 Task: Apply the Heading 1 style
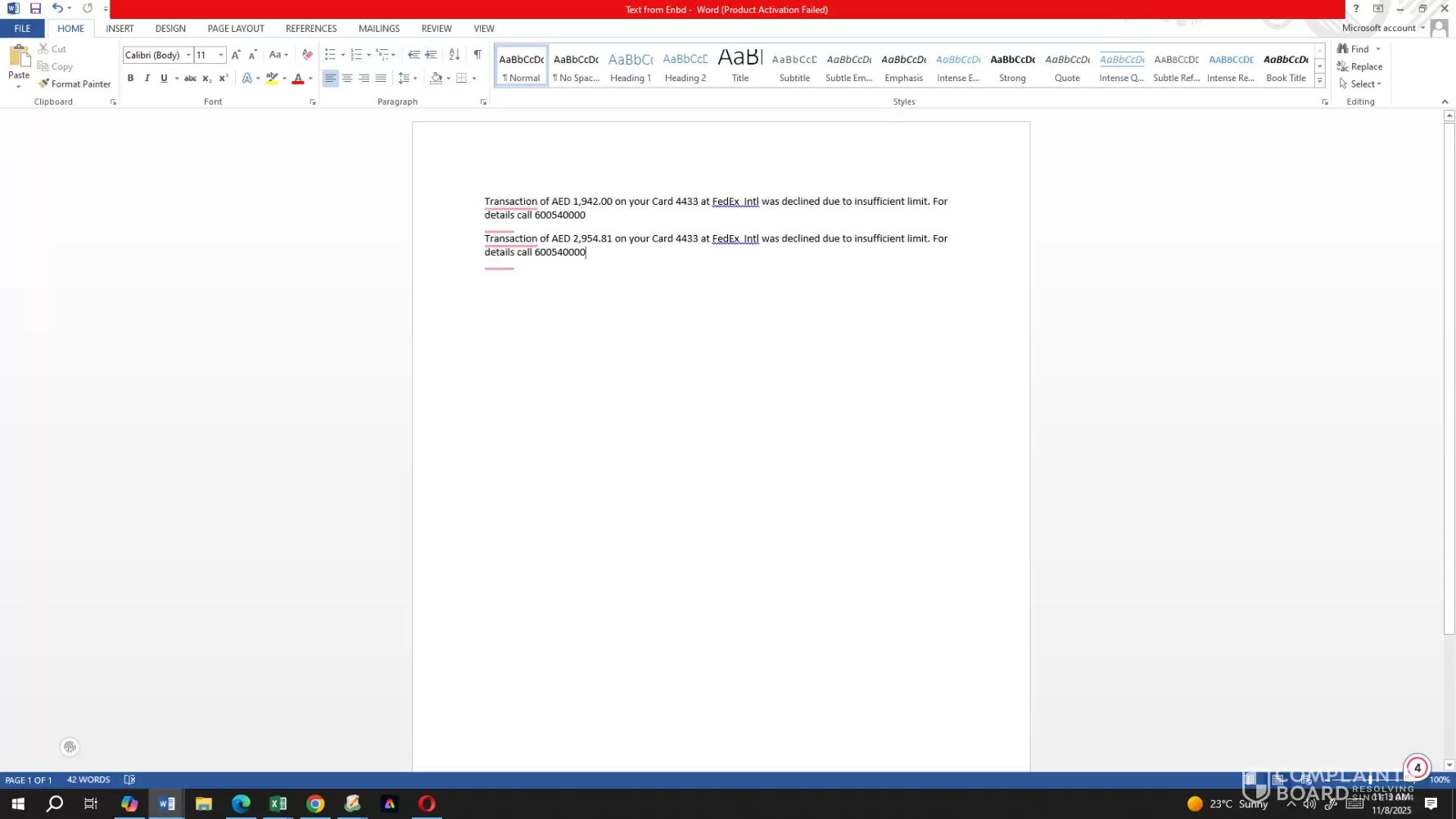[630, 66]
